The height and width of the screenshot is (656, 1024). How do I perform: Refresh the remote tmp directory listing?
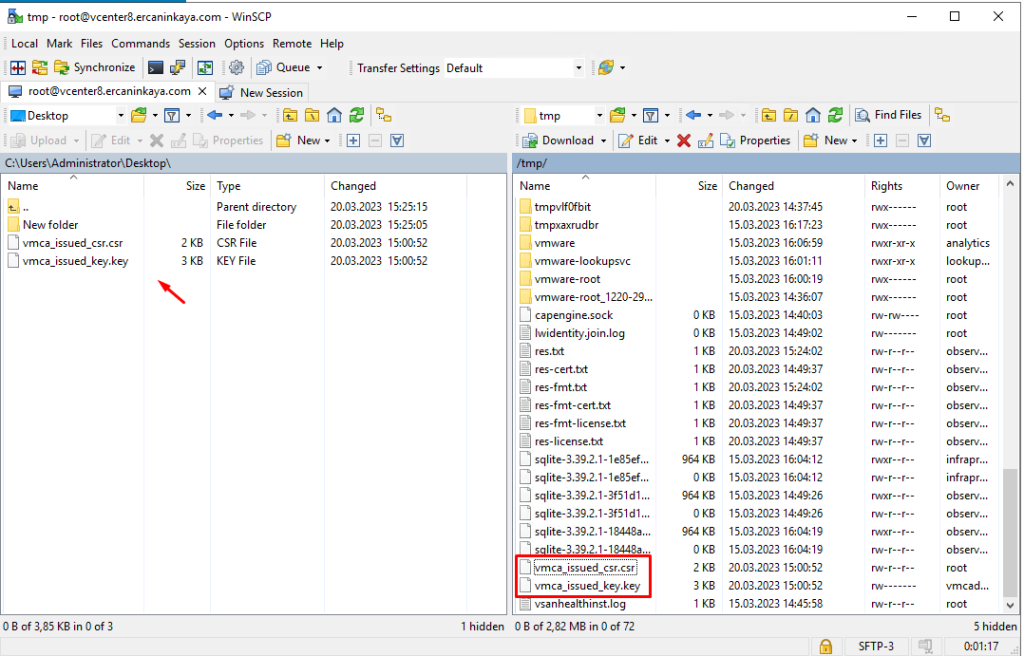pos(834,115)
